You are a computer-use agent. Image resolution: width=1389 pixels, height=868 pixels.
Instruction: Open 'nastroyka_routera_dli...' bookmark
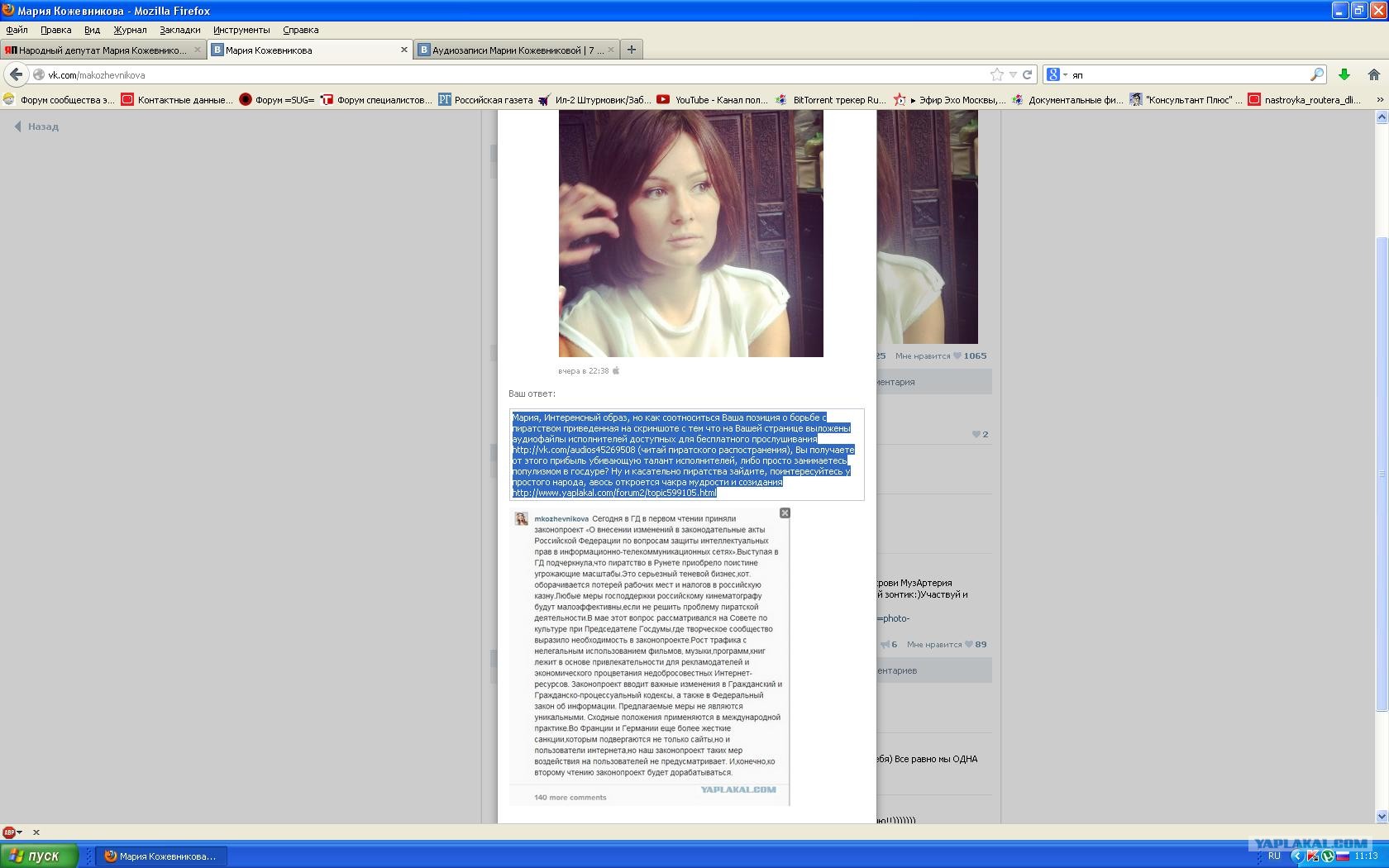(1304, 99)
